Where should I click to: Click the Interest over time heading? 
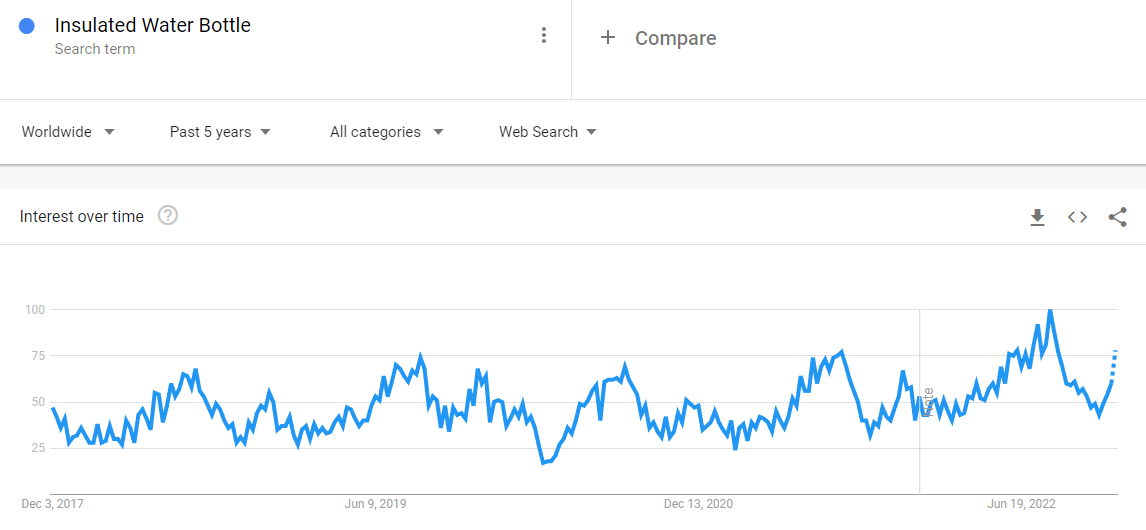tap(82, 216)
